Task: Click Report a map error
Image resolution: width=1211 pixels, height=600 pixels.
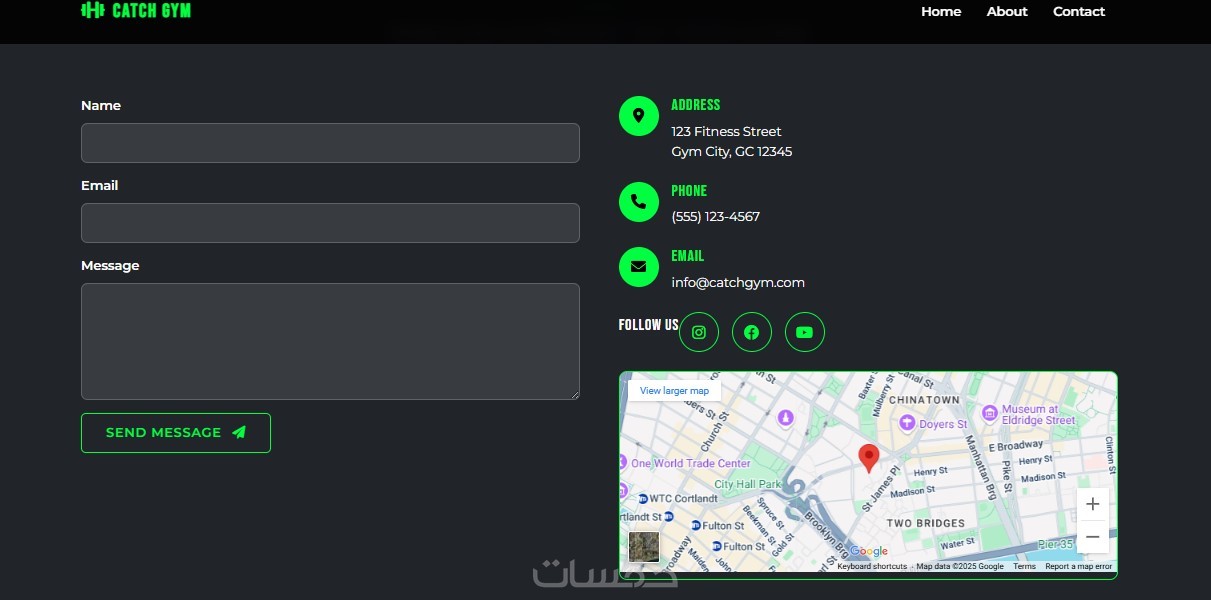Action: [x=1078, y=566]
